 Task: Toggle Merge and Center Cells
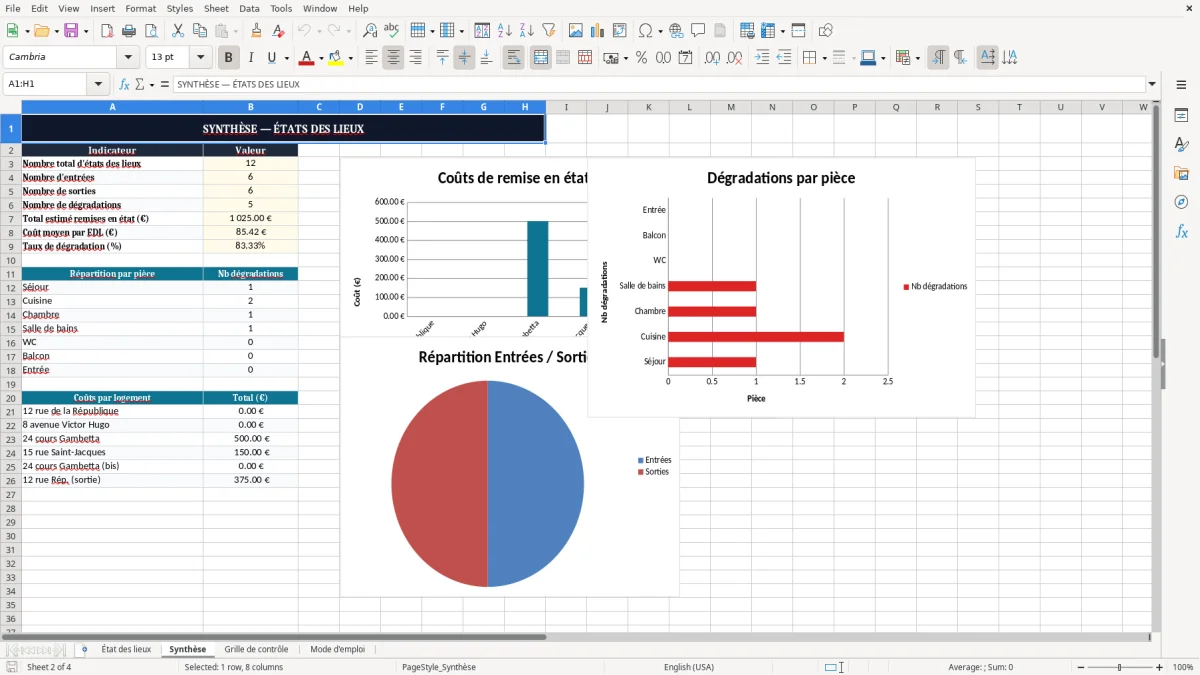541,58
